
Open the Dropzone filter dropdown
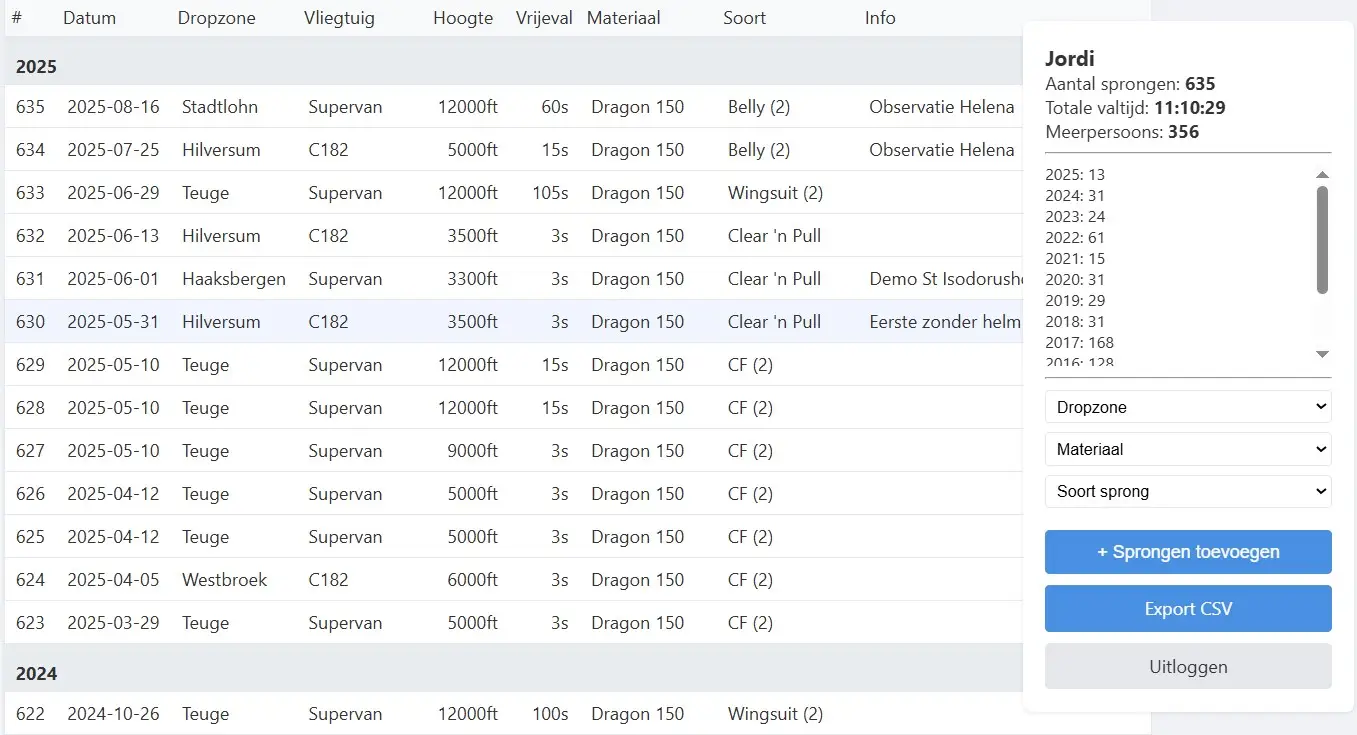(x=1187, y=406)
